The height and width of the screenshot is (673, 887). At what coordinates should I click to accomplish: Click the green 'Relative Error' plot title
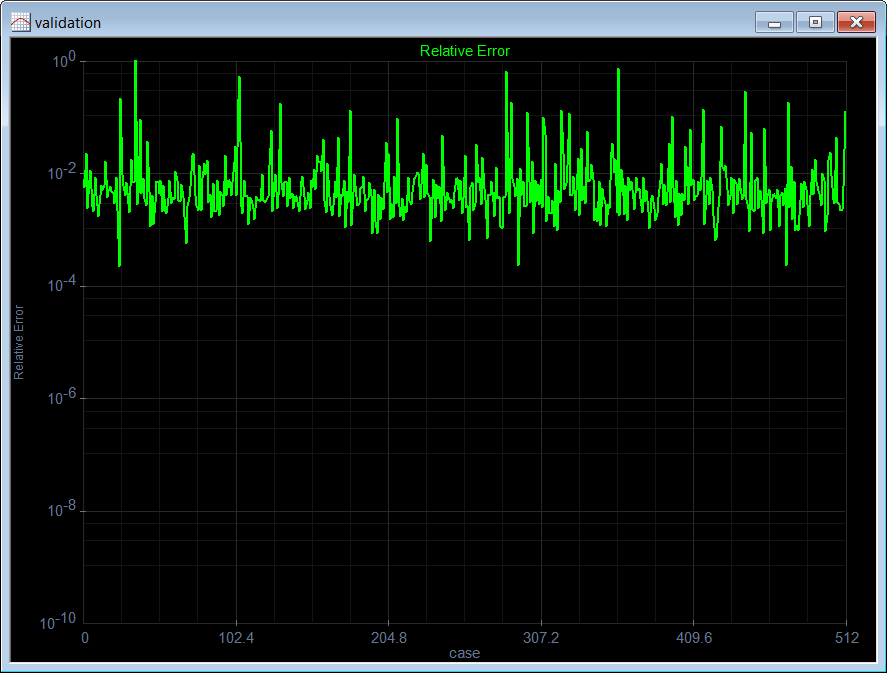tap(464, 51)
